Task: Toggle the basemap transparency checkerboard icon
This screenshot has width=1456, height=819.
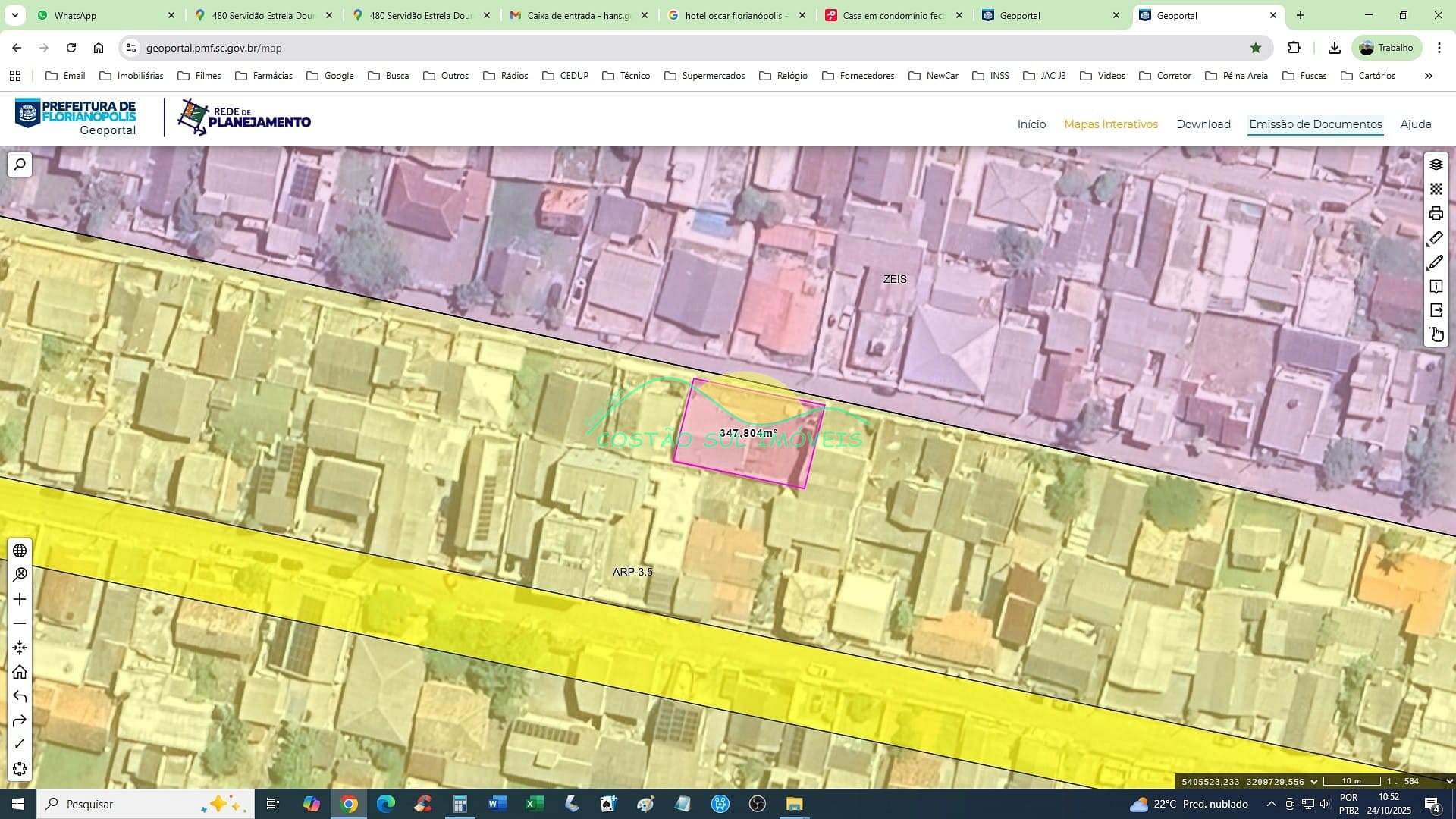Action: [x=1436, y=189]
